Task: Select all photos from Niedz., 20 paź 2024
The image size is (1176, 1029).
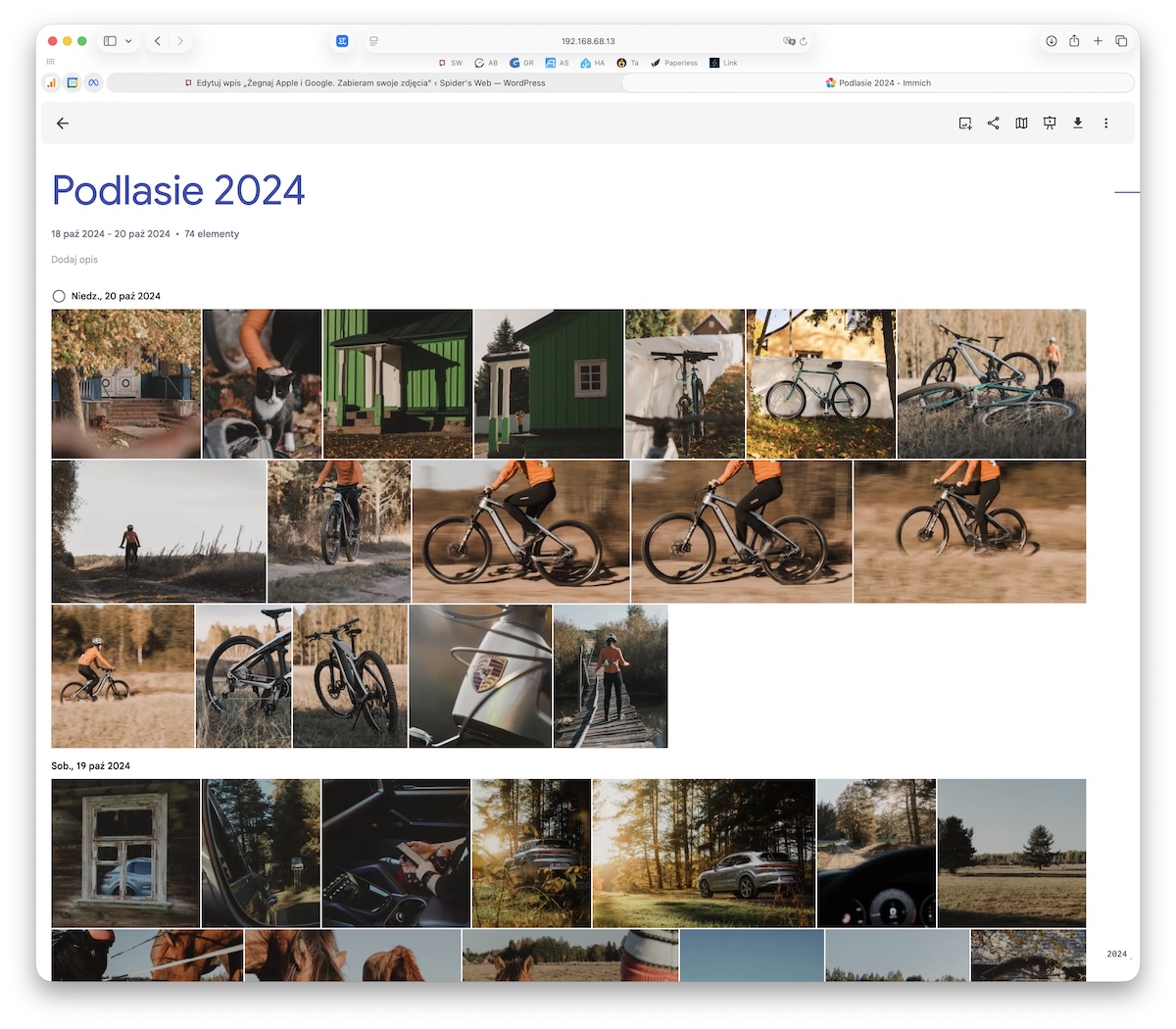Action: tap(59, 296)
